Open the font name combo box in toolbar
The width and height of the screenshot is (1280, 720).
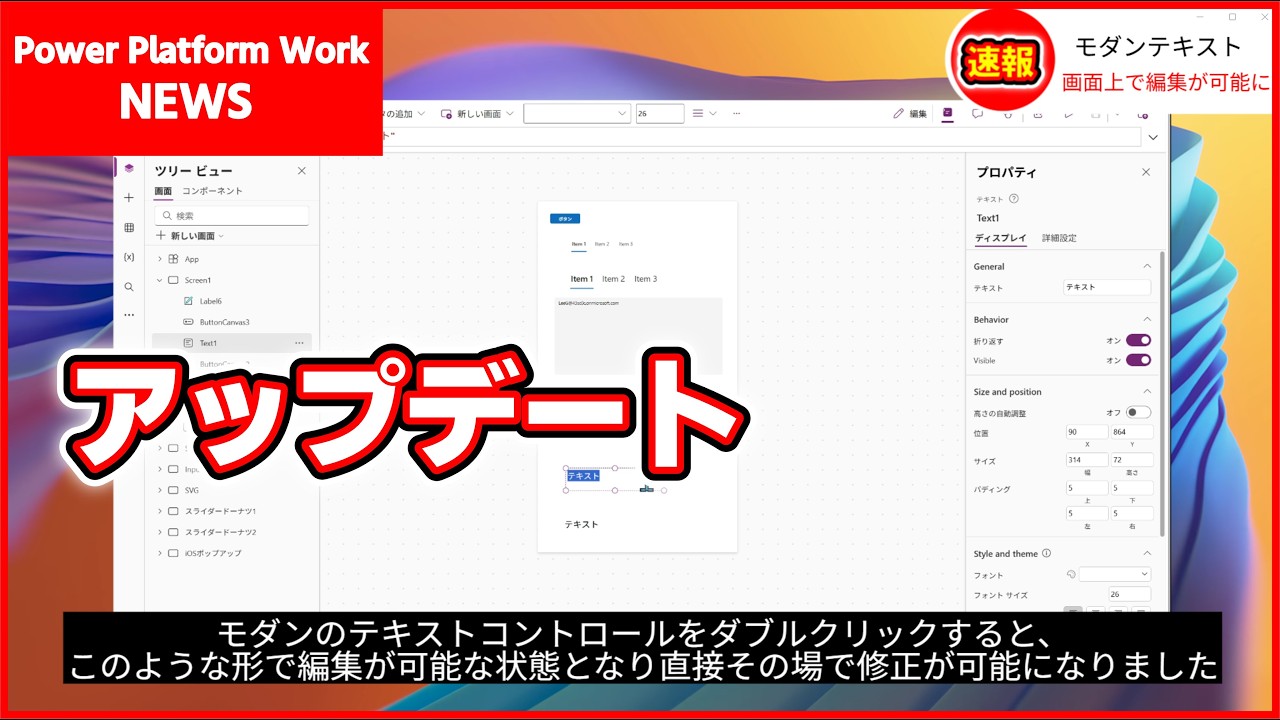(577, 114)
